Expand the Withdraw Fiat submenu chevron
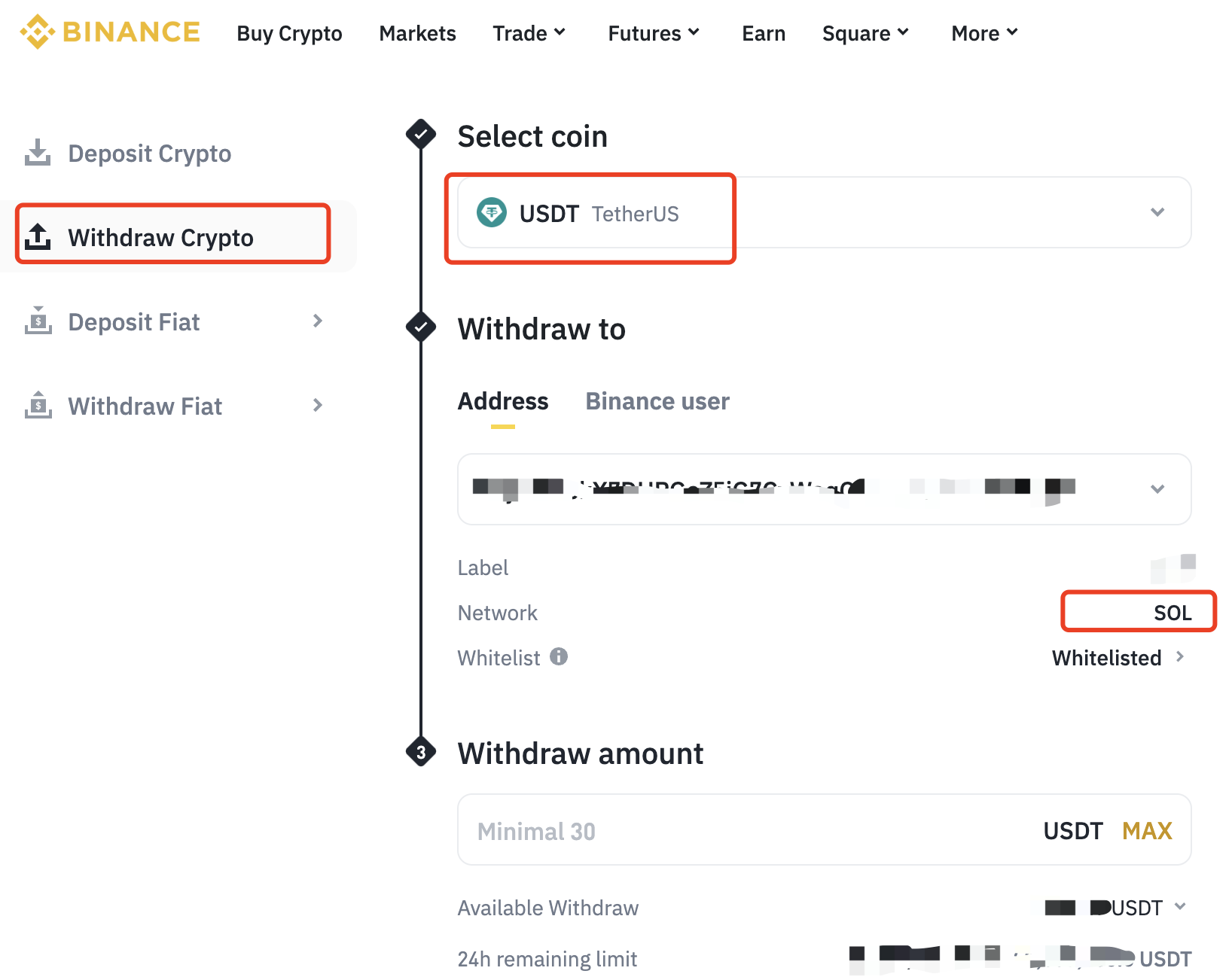 click(x=318, y=405)
